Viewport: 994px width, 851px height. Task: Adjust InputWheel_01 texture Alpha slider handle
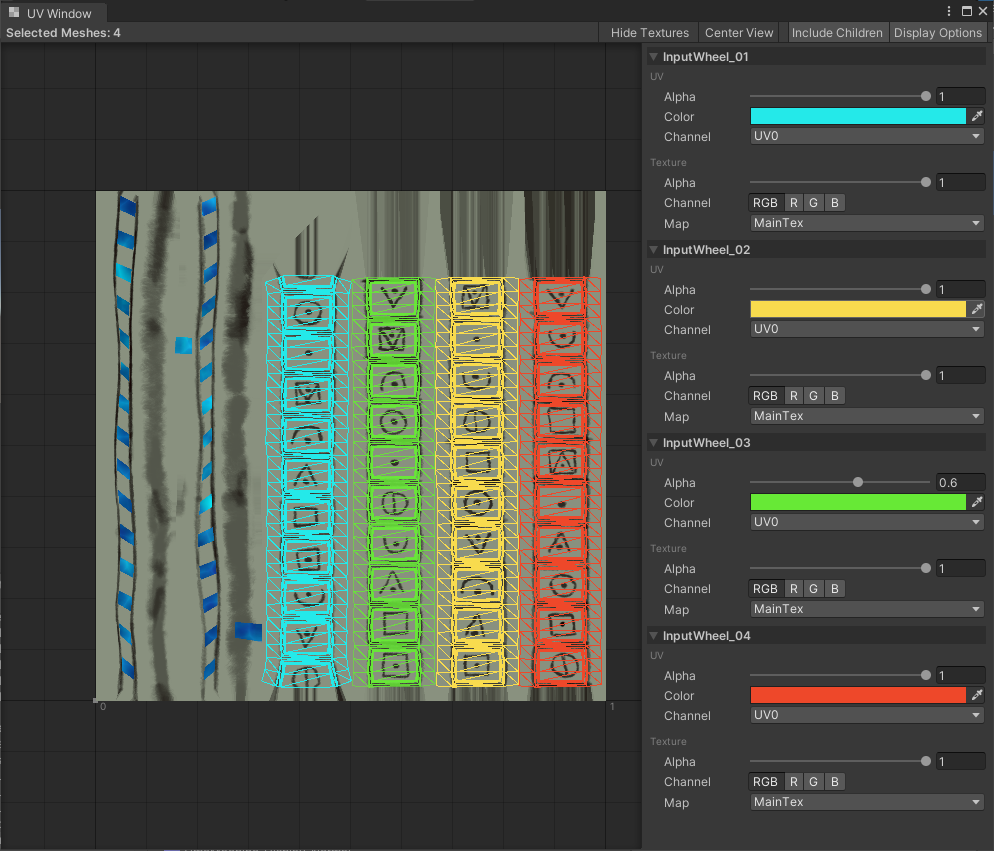pos(926,183)
